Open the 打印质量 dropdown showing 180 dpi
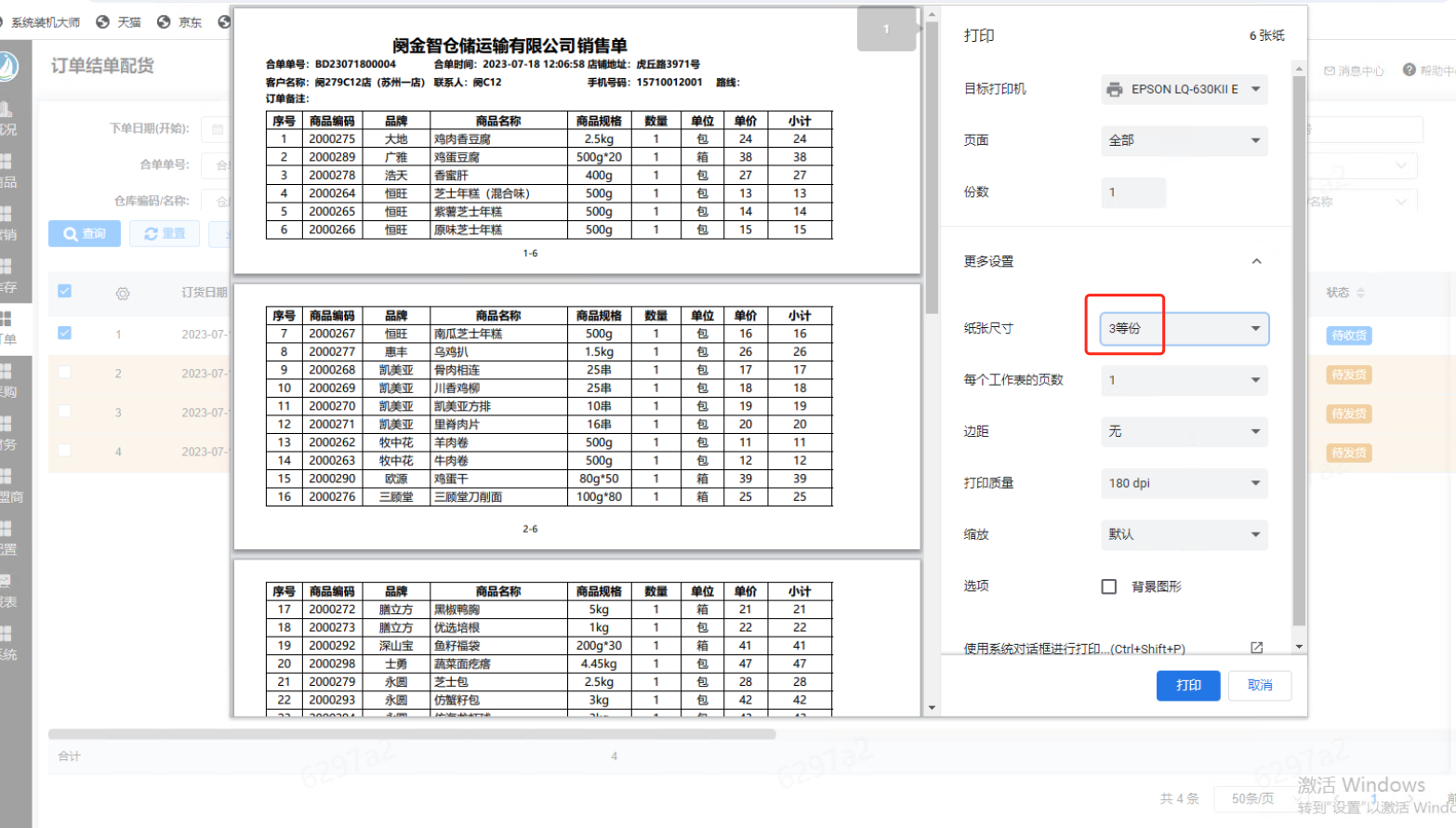1456x828 pixels. point(1185,483)
